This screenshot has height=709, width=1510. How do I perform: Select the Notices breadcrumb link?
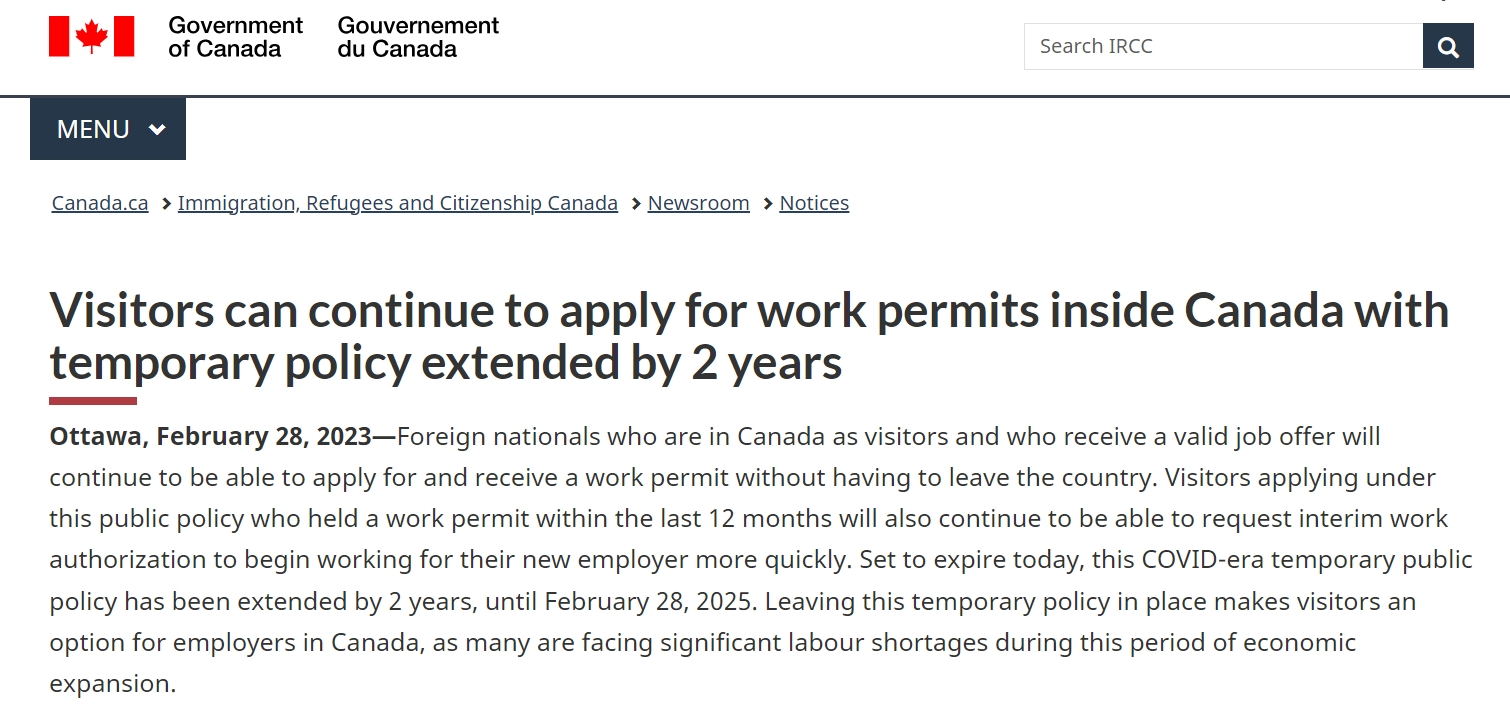tap(814, 203)
